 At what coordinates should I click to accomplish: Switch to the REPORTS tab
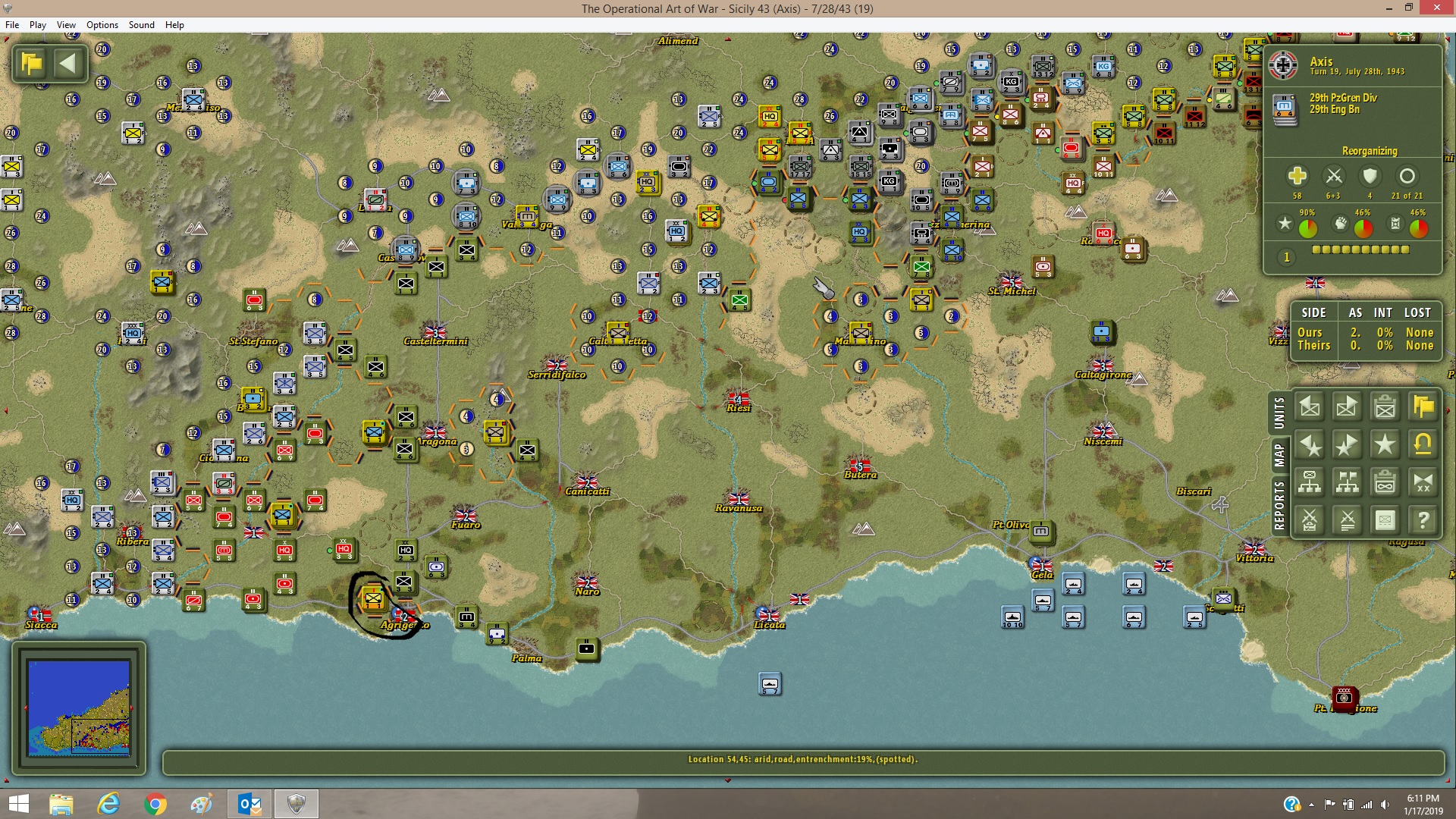pos(1279,505)
